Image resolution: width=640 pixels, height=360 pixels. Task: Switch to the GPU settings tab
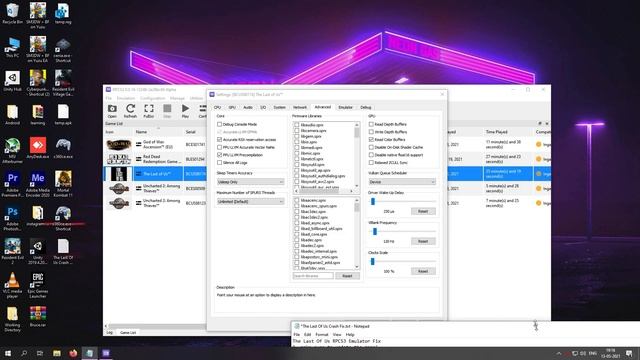(x=232, y=107)
